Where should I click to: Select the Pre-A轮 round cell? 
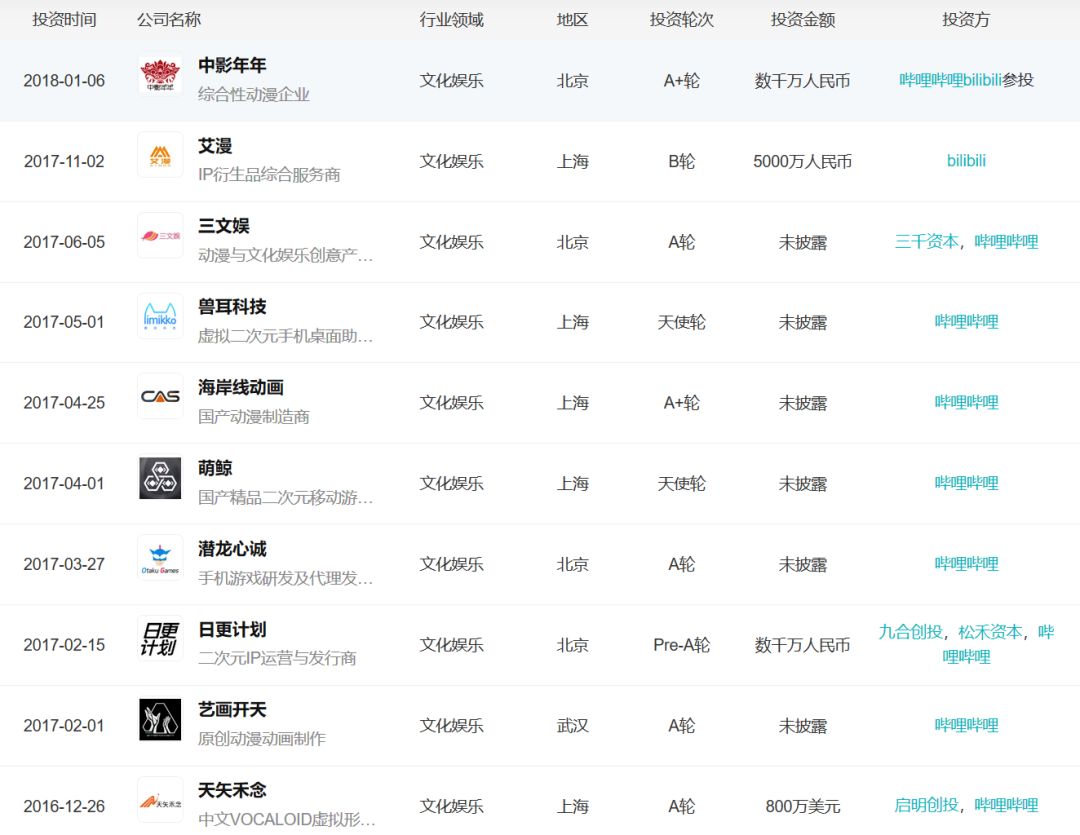[x=682, y=644]
